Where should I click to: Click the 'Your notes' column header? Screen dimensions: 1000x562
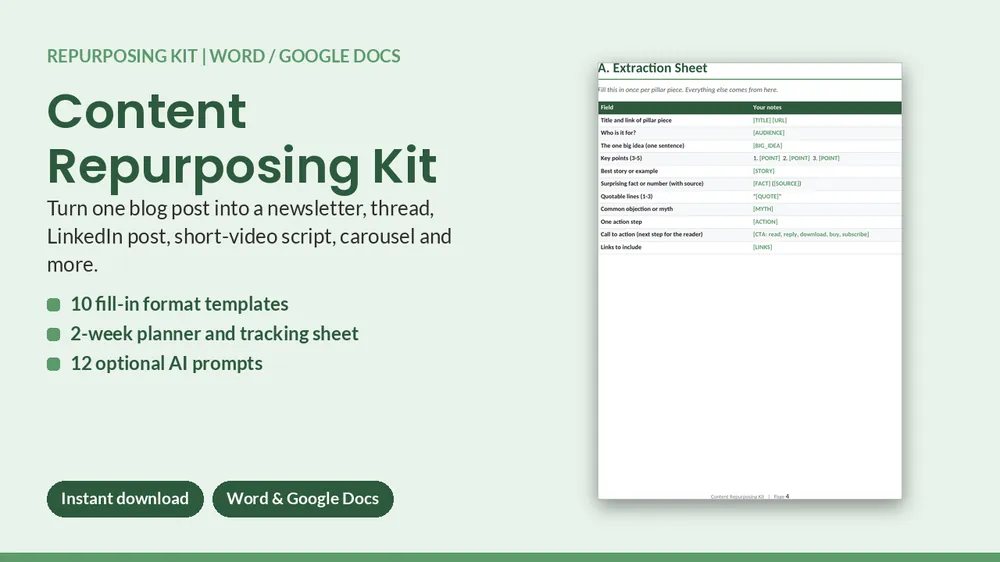pos(767,108)
